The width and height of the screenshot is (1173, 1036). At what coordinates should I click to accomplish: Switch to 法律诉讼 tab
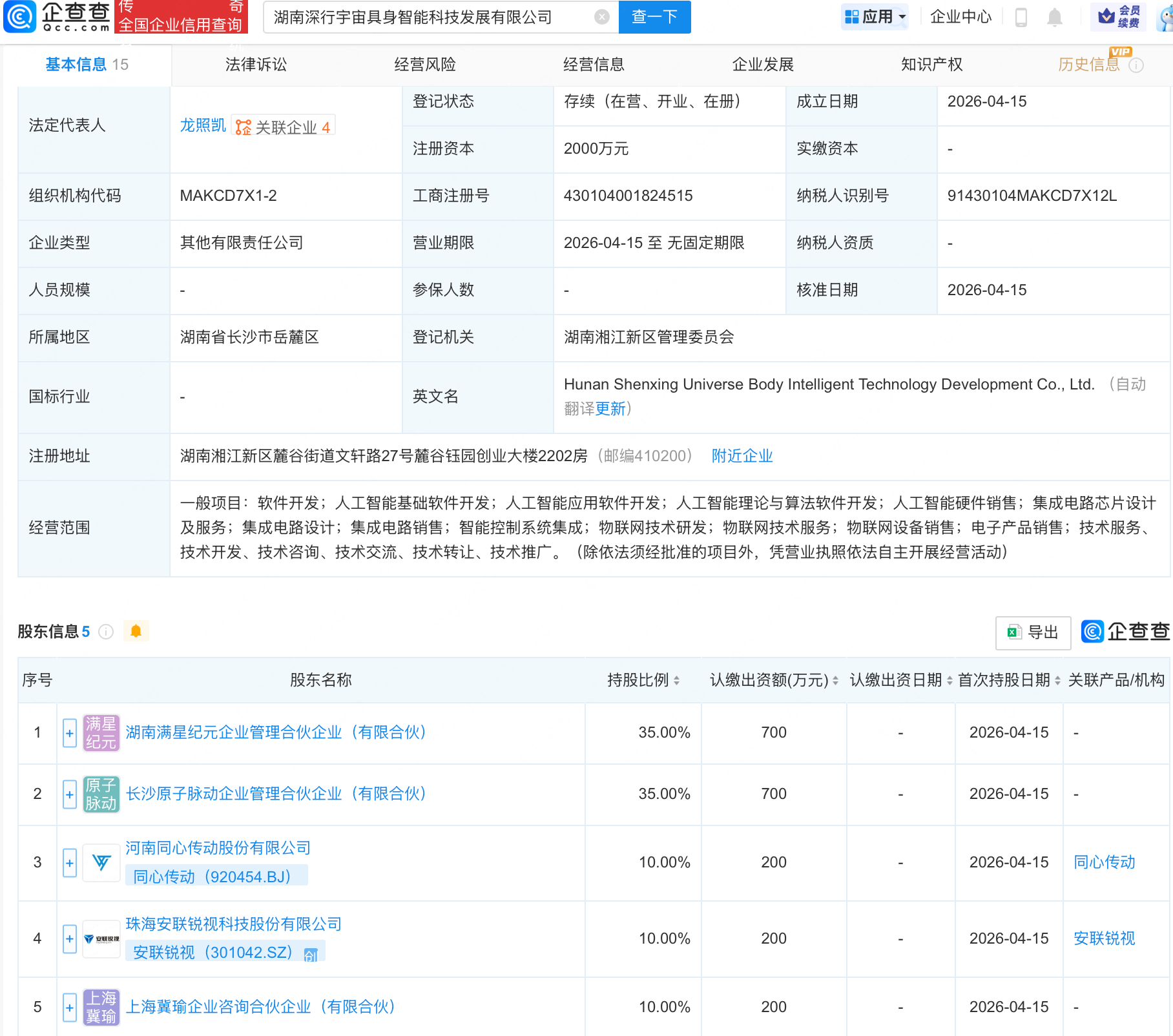click(256, 65)
